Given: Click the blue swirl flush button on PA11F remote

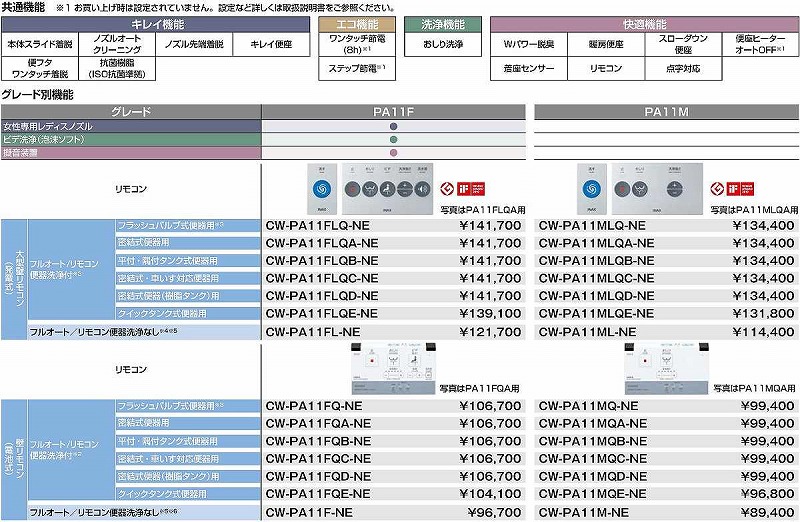Looking at the screenshot, I should tap(322, 187).
